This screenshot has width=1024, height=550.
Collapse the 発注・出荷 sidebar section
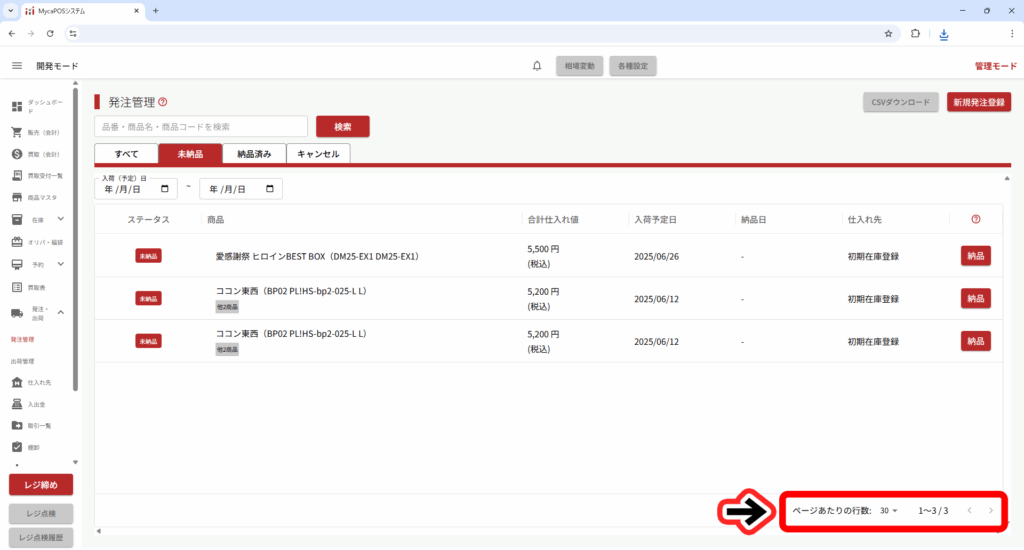[60, 312]
